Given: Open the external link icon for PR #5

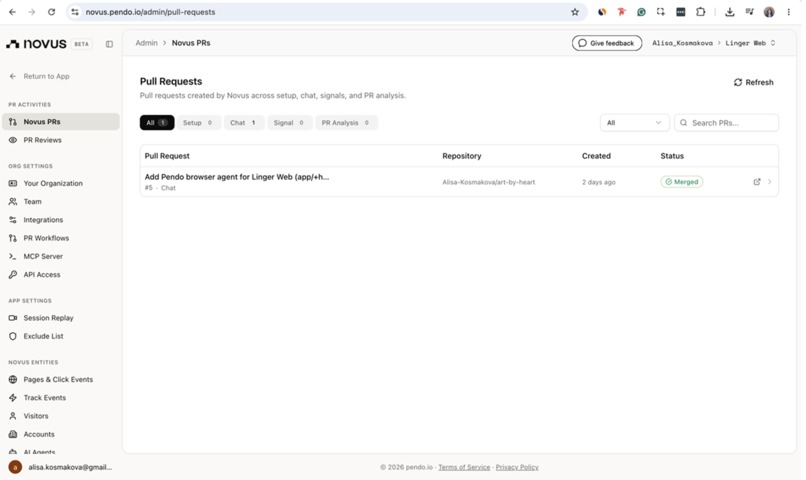Looking at the screenshot, I should point(757,182).
